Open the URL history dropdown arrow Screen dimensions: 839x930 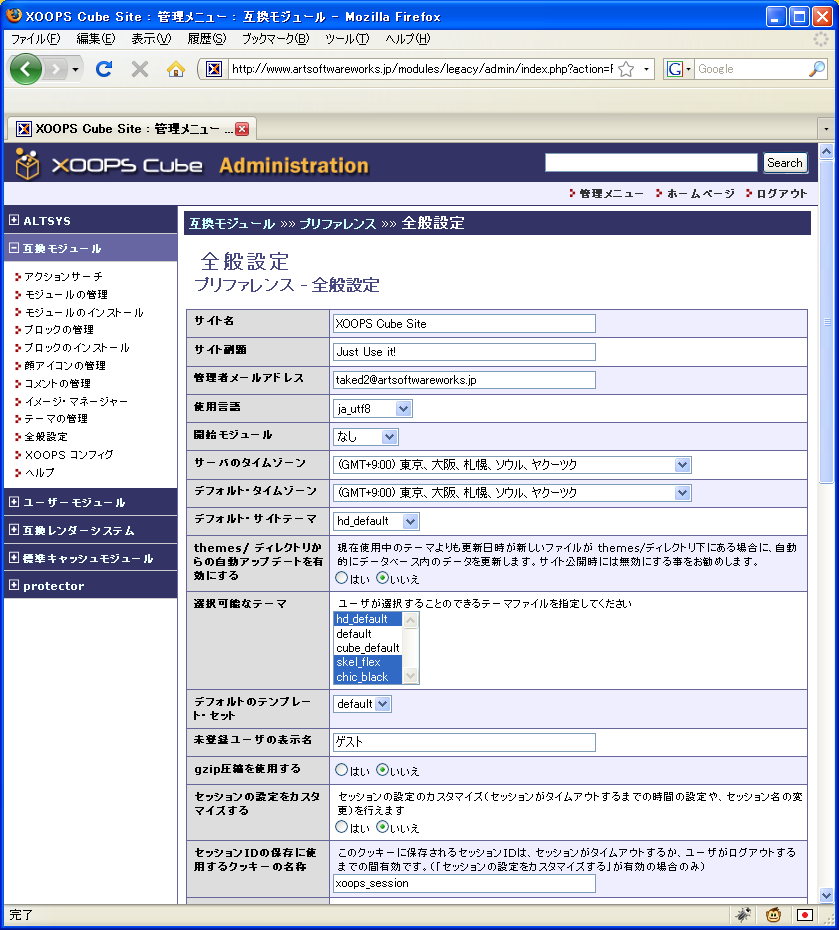point(646,69)
